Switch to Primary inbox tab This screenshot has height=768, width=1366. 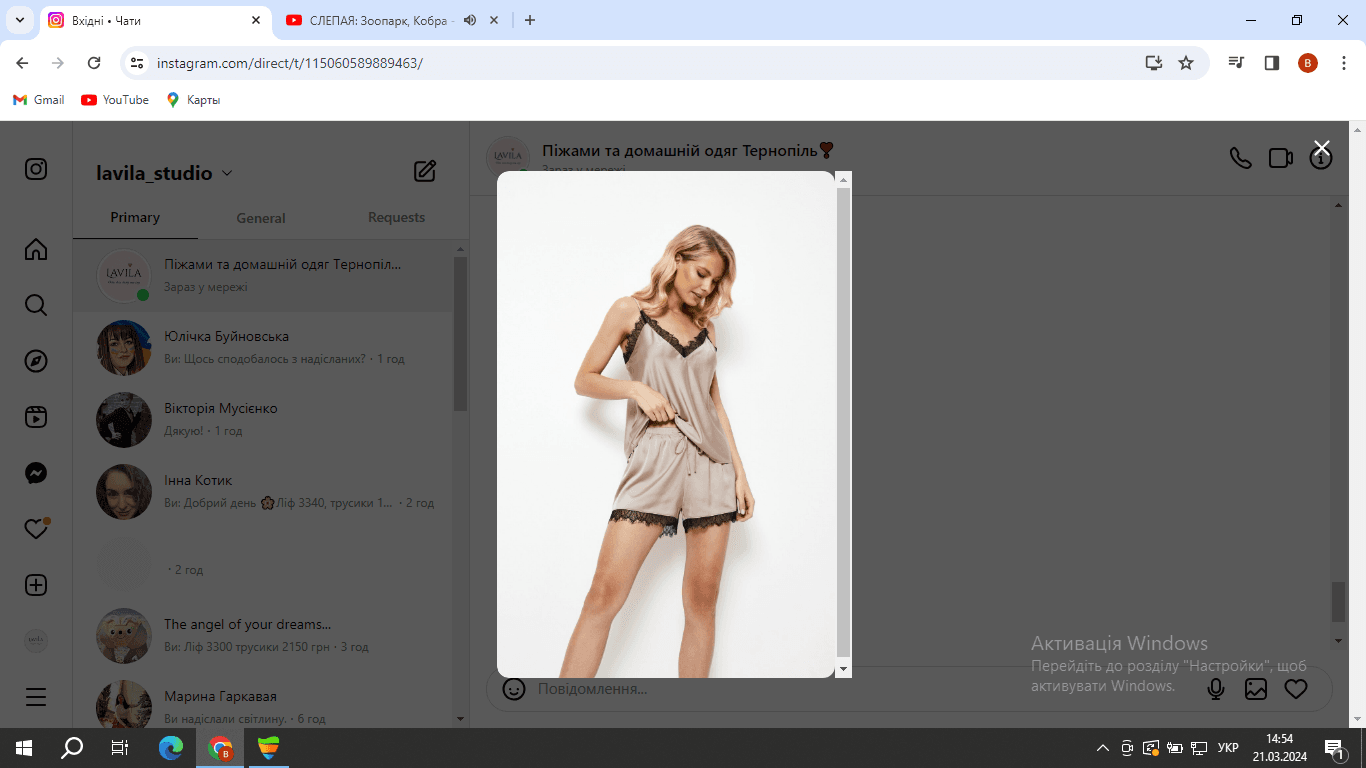point(135,217)
